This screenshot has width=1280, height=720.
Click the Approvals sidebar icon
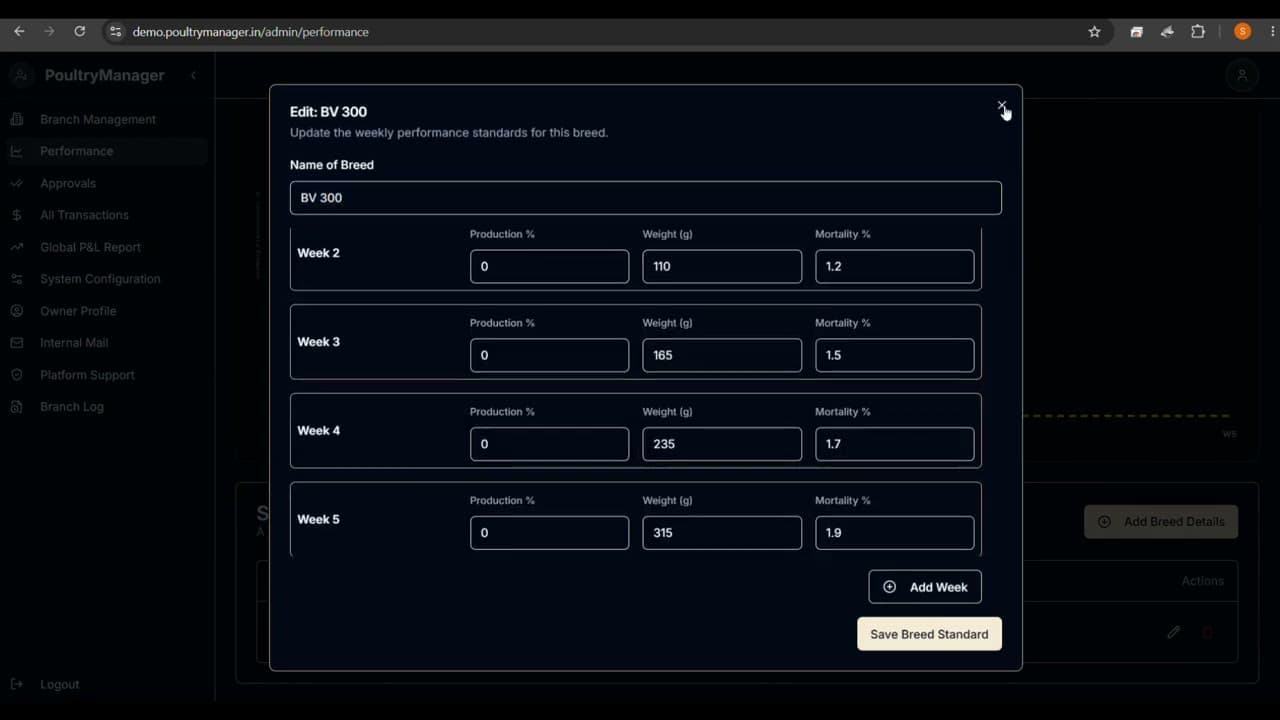coord(17,183)
